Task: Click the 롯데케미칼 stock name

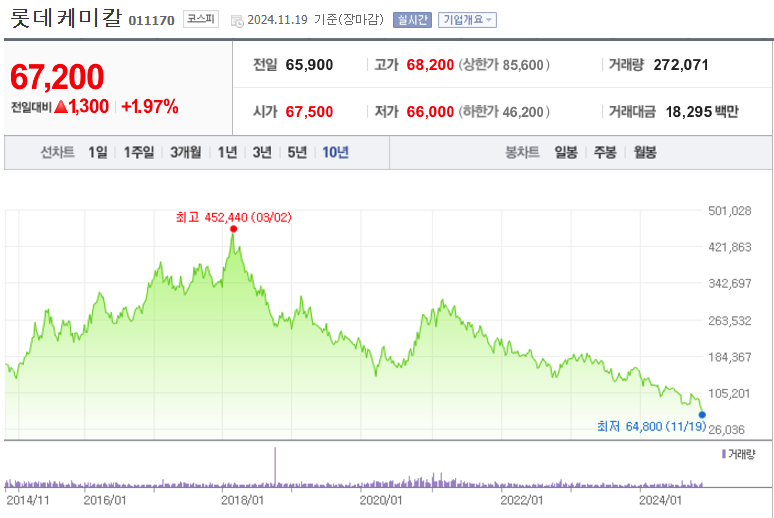Action: pos(66,18)
